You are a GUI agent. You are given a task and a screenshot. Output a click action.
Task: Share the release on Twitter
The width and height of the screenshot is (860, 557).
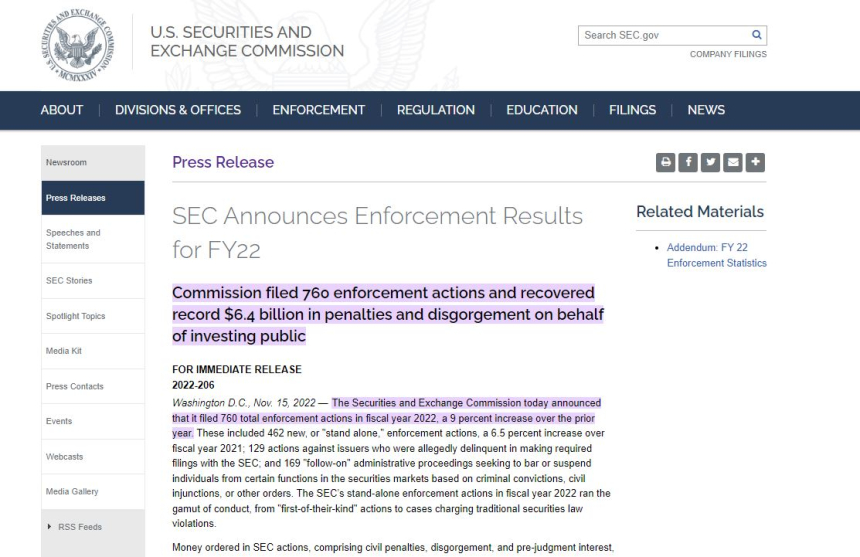point(710,162)
